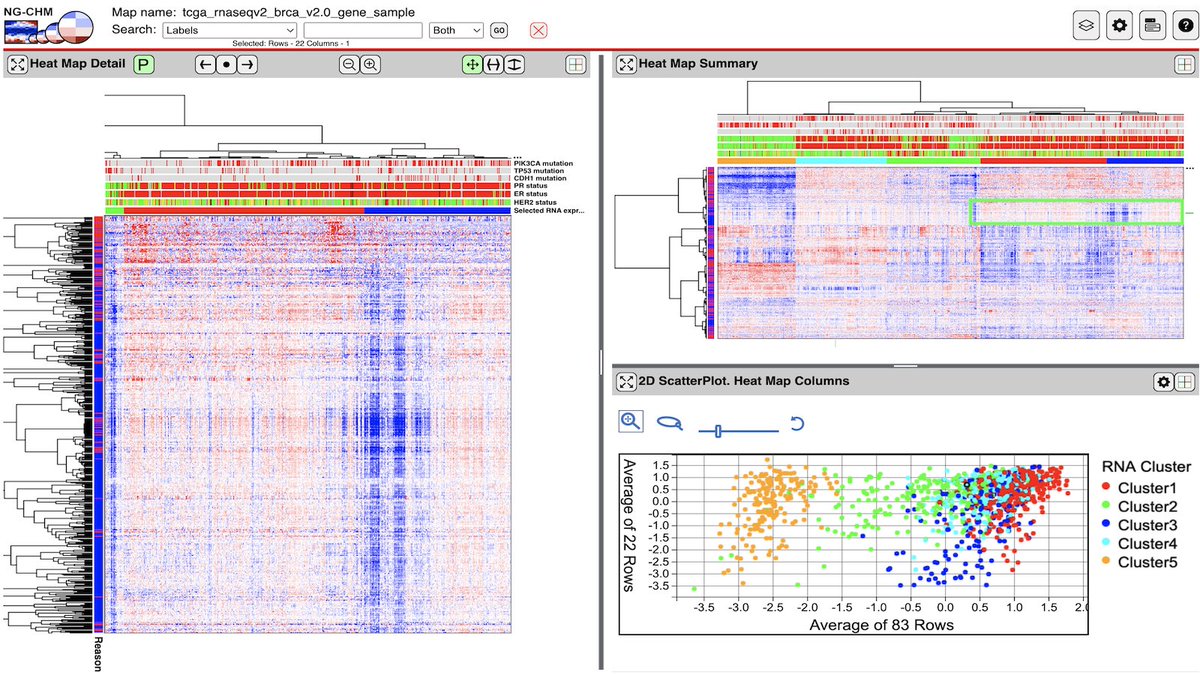Click the RNA Cluster legend title

[1145, 467]
